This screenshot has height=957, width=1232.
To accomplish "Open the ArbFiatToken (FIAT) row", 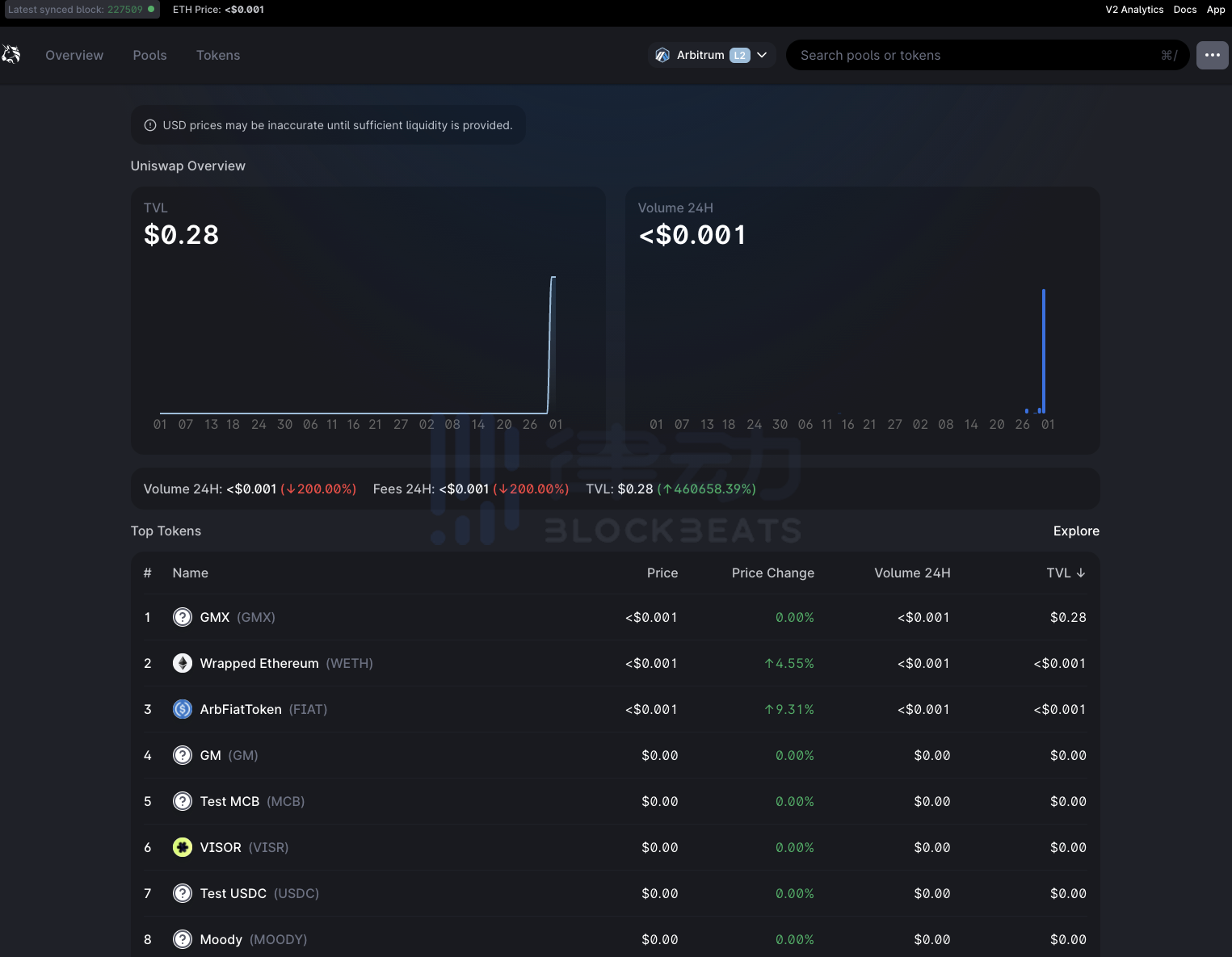I will (615, 709).
